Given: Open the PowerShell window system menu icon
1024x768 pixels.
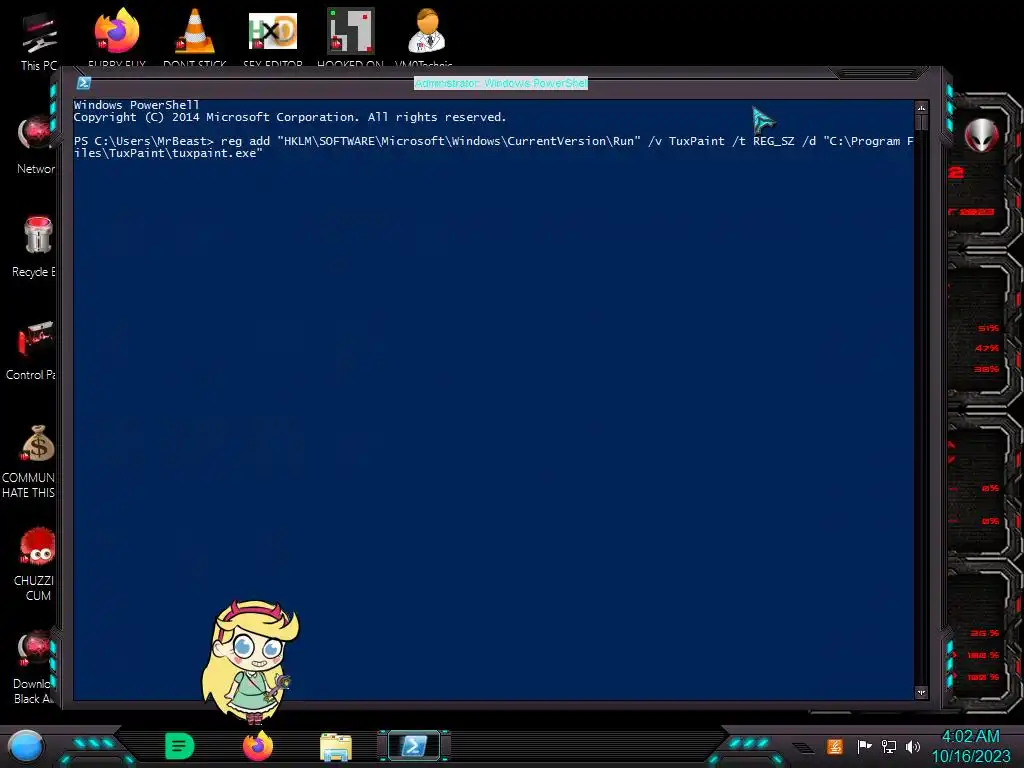Looking at the screenshot, I should click(x=84, y=83).
